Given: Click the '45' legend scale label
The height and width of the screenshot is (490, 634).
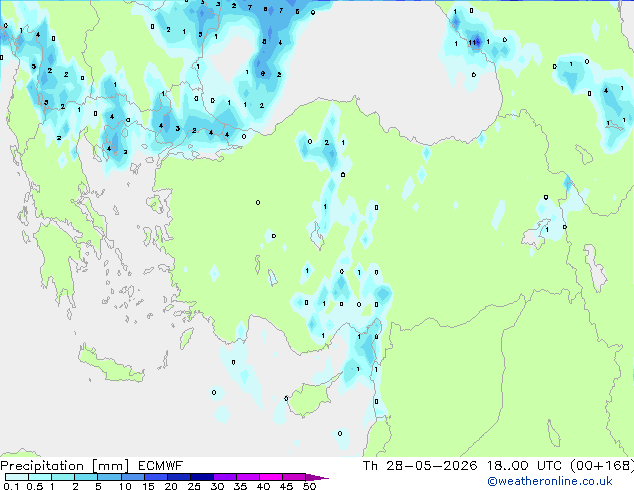Looking at the screenshot, I should [286, 486].
